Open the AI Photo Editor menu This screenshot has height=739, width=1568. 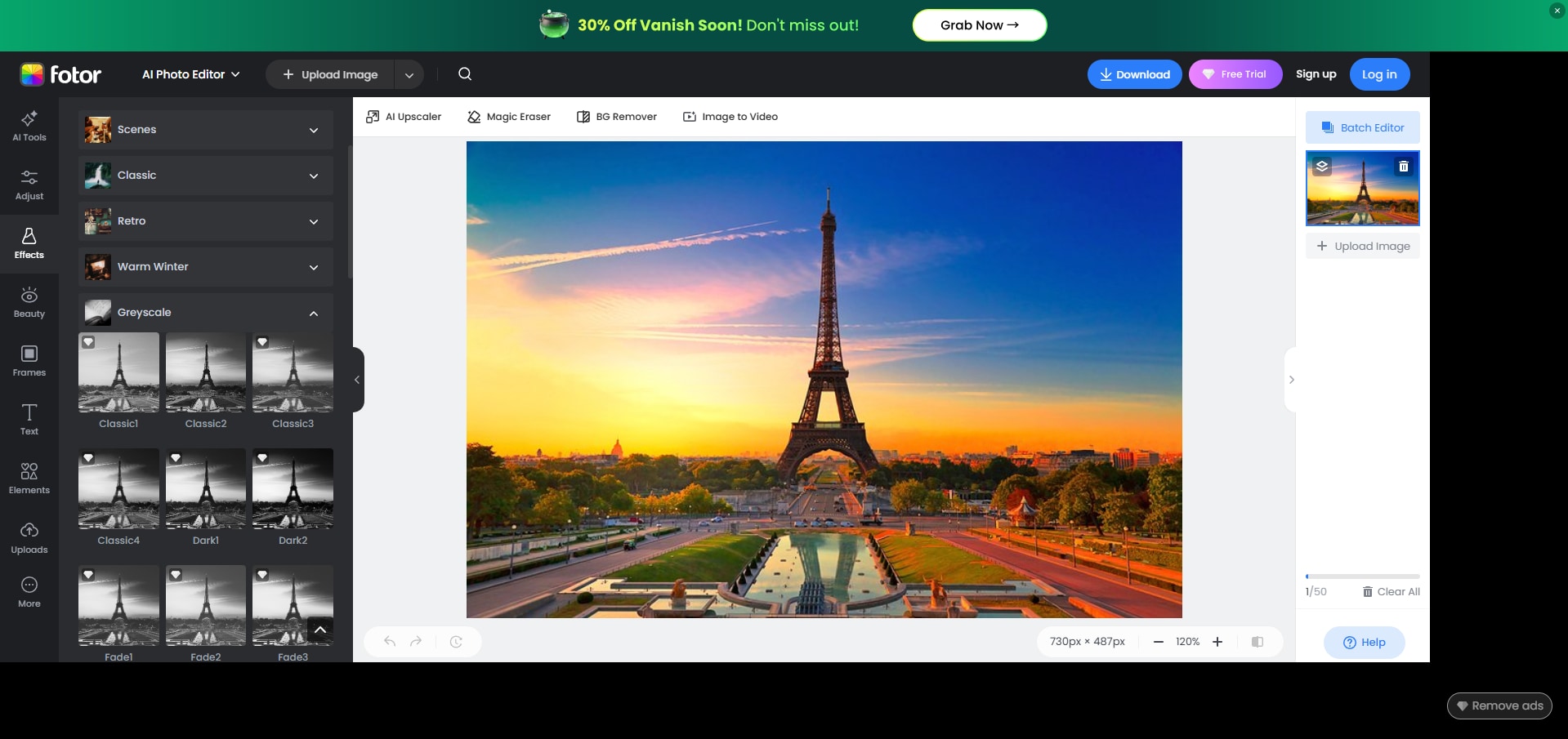click(x=190, y=74)
